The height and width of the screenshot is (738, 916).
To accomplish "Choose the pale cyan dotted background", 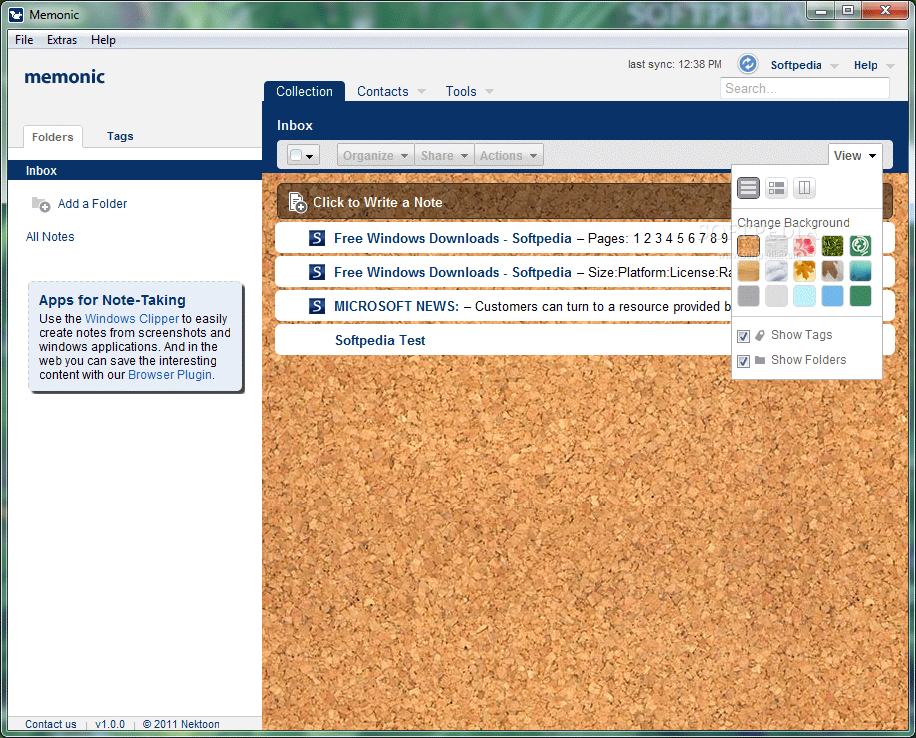I will coord(804,296).
